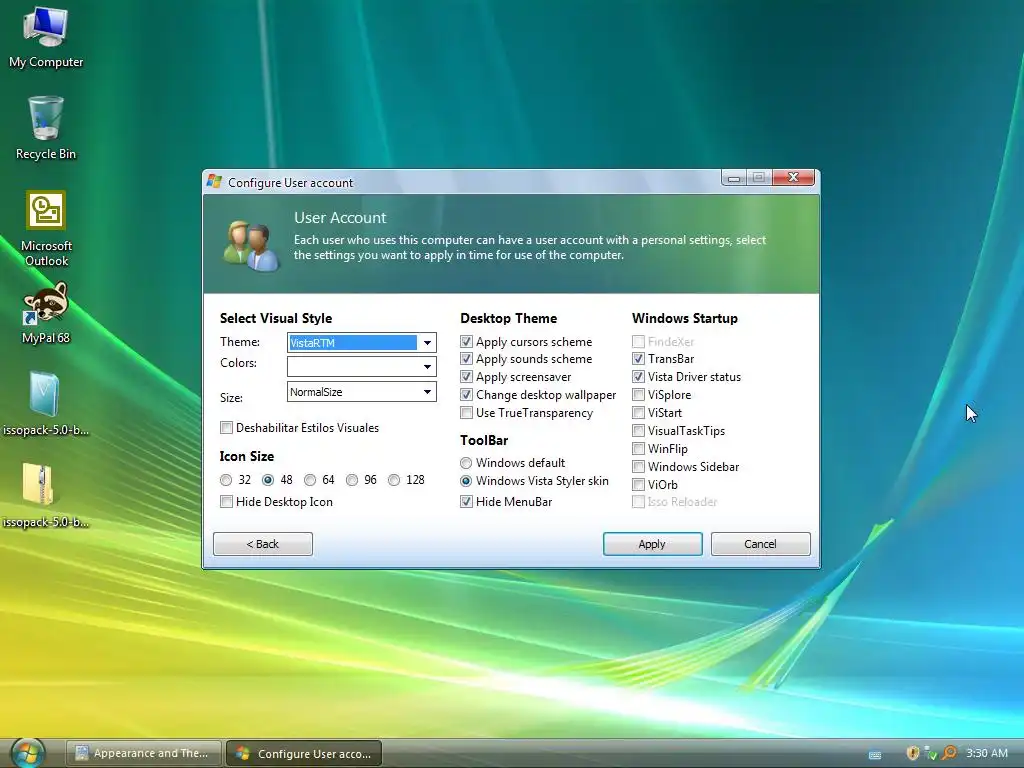Click the green checkmark device tray icon
This screenshot has height=768, width=1024.
pos(931,753)
